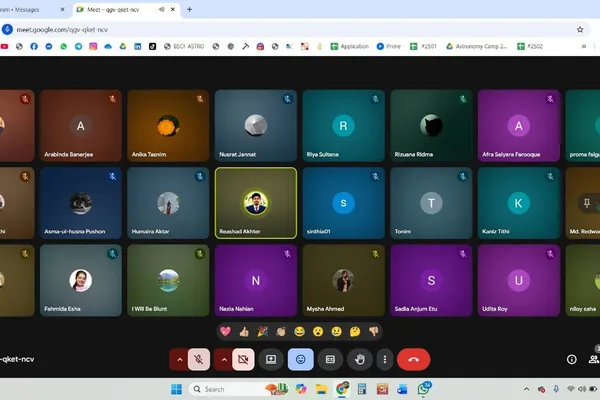Viewport: 600px width, 400px height.
Task: Click the Udita Roy name label
Action: pyautogui.click(x=494, y=309)
